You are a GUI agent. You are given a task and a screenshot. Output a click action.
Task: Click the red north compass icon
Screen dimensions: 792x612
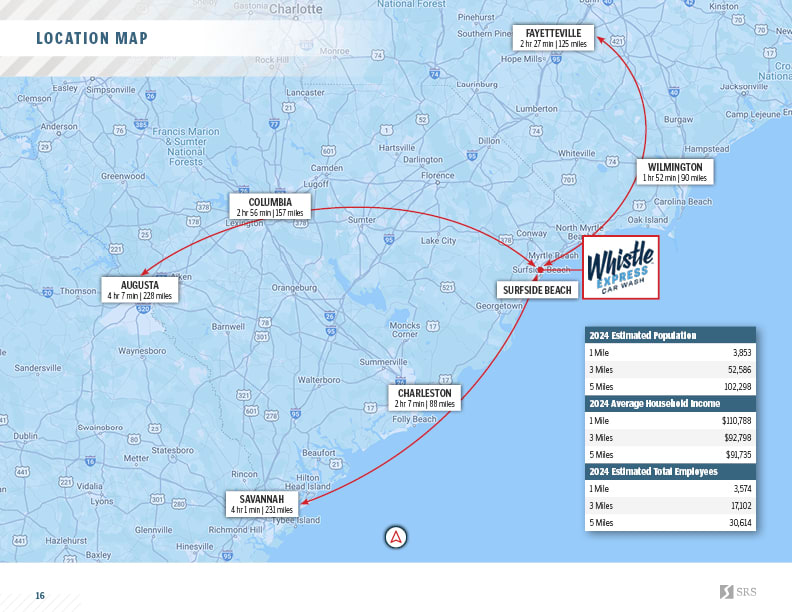coord(396,537)
